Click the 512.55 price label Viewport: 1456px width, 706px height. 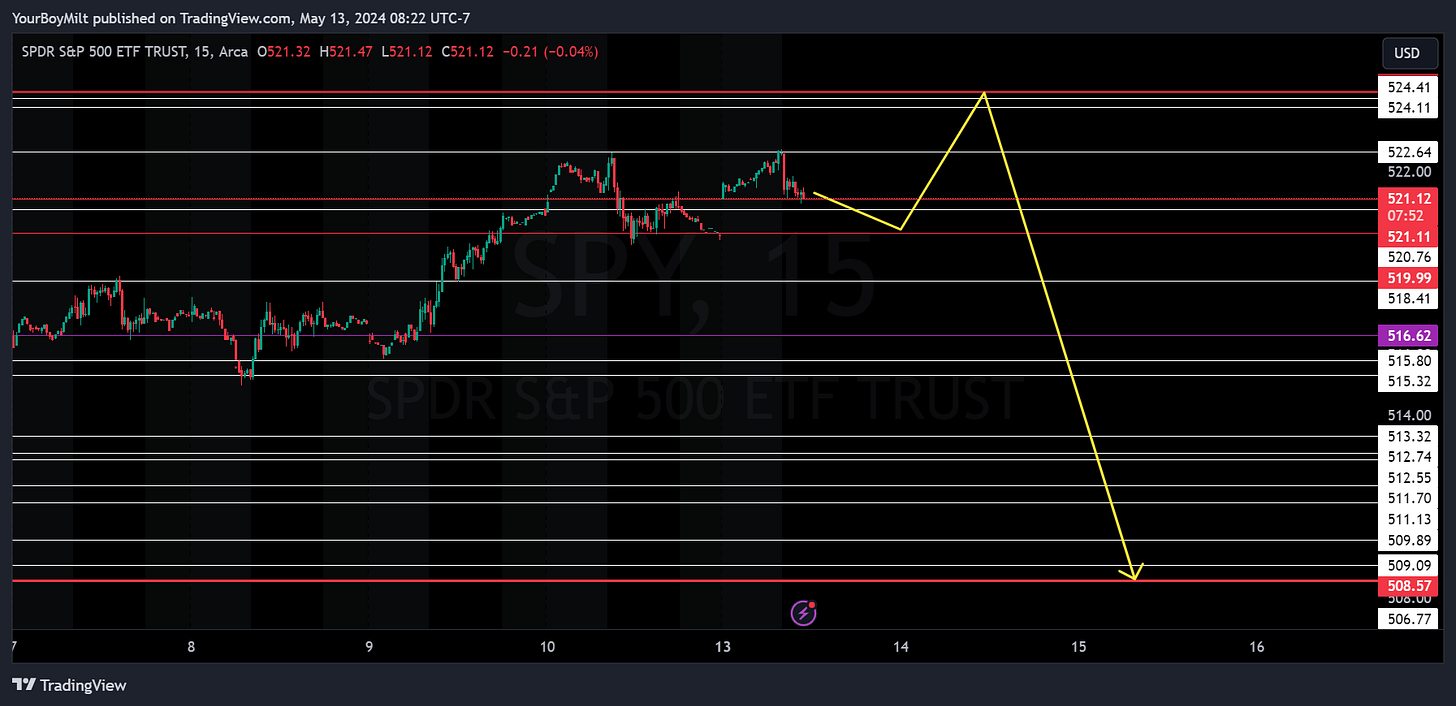pyautogui.click(x=1408, y=477)
